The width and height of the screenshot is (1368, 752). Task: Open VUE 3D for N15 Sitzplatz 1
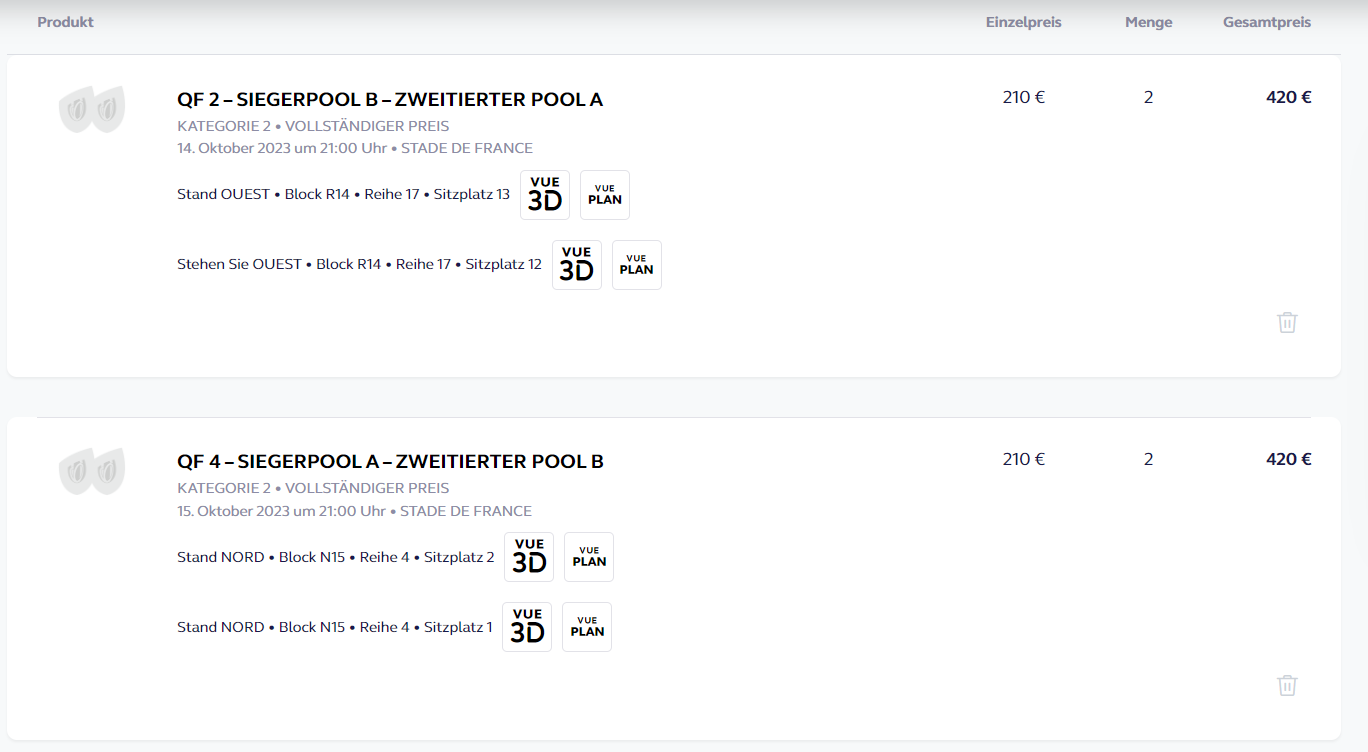pyautogui.click(x=527, y=627)
